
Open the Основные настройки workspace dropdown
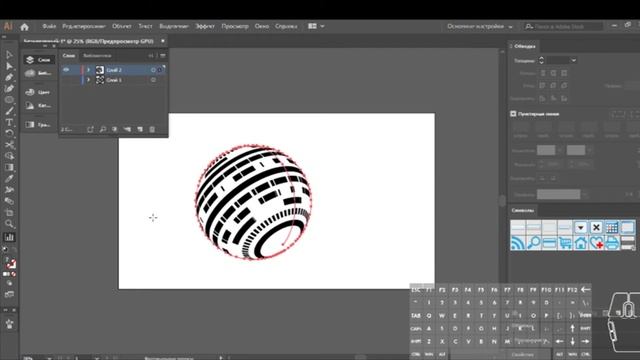(x=479, y=27)
